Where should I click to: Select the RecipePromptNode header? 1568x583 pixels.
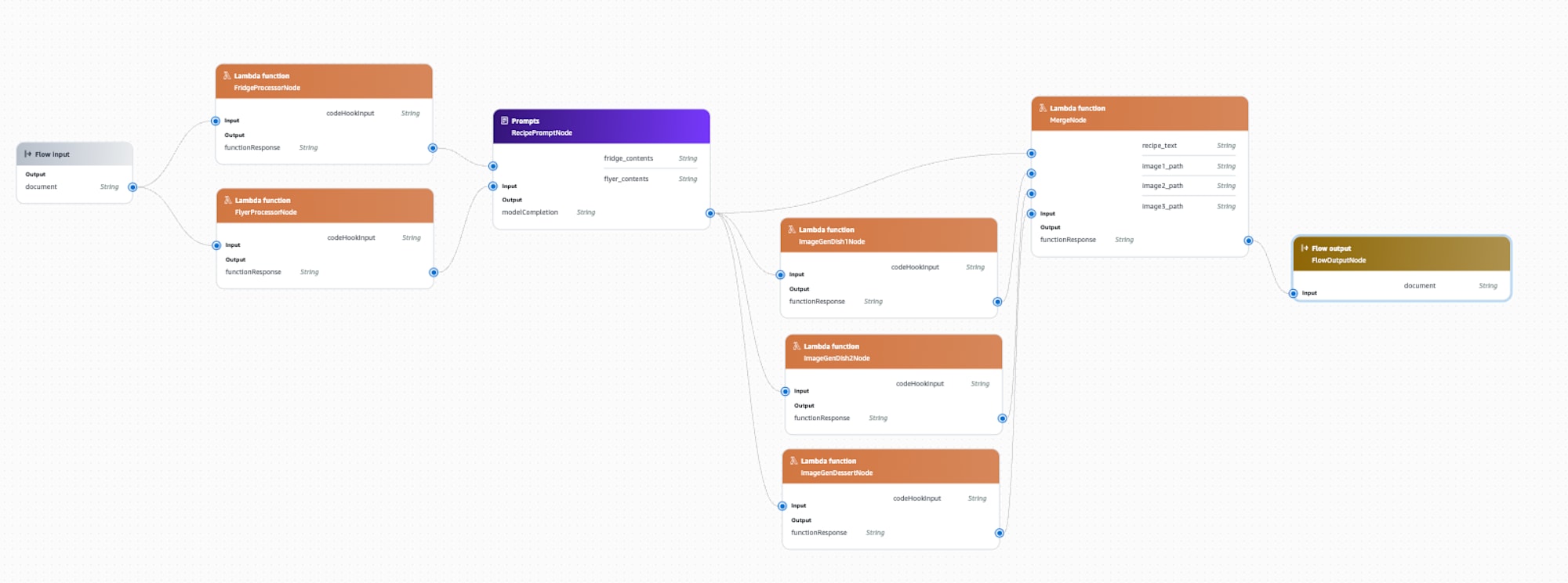(x=601, y=127)
